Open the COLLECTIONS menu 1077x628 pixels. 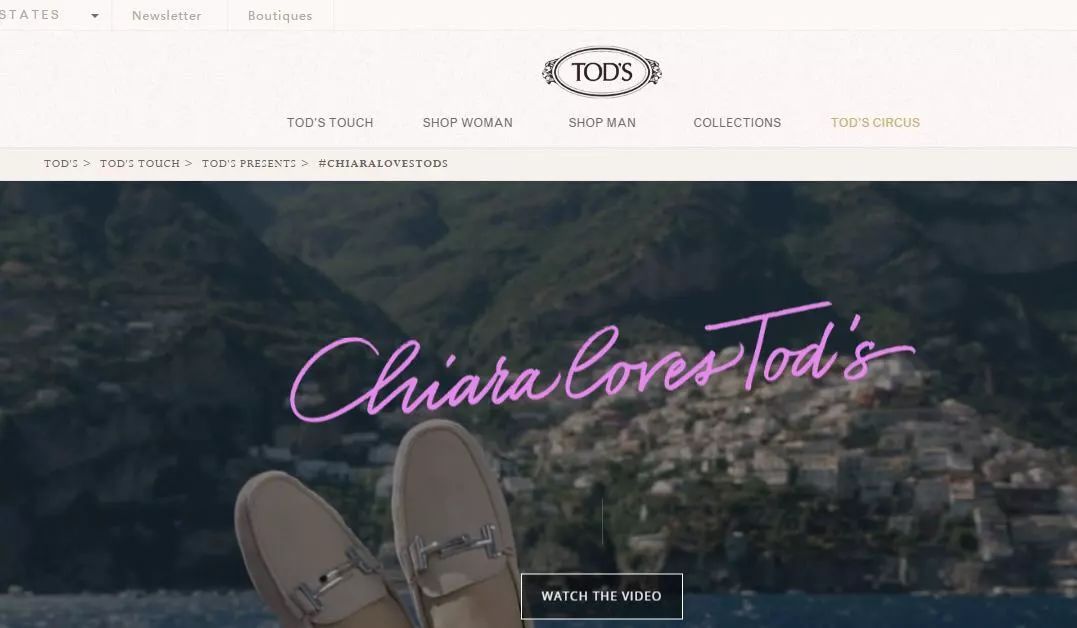pos(737,122)
